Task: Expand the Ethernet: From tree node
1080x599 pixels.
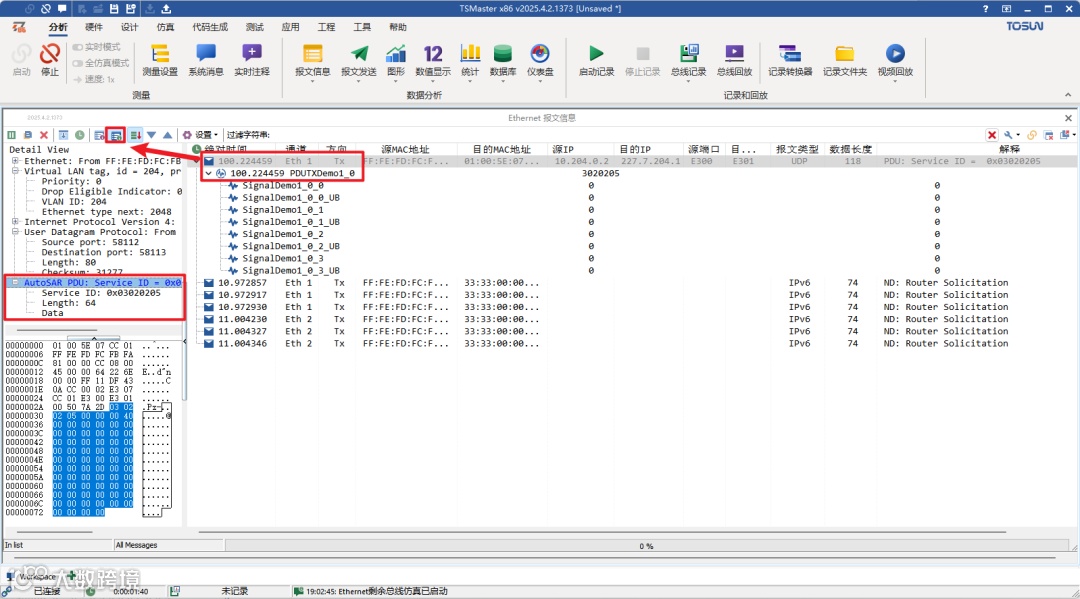Action: pyautogui.click(x=15, y=160)
